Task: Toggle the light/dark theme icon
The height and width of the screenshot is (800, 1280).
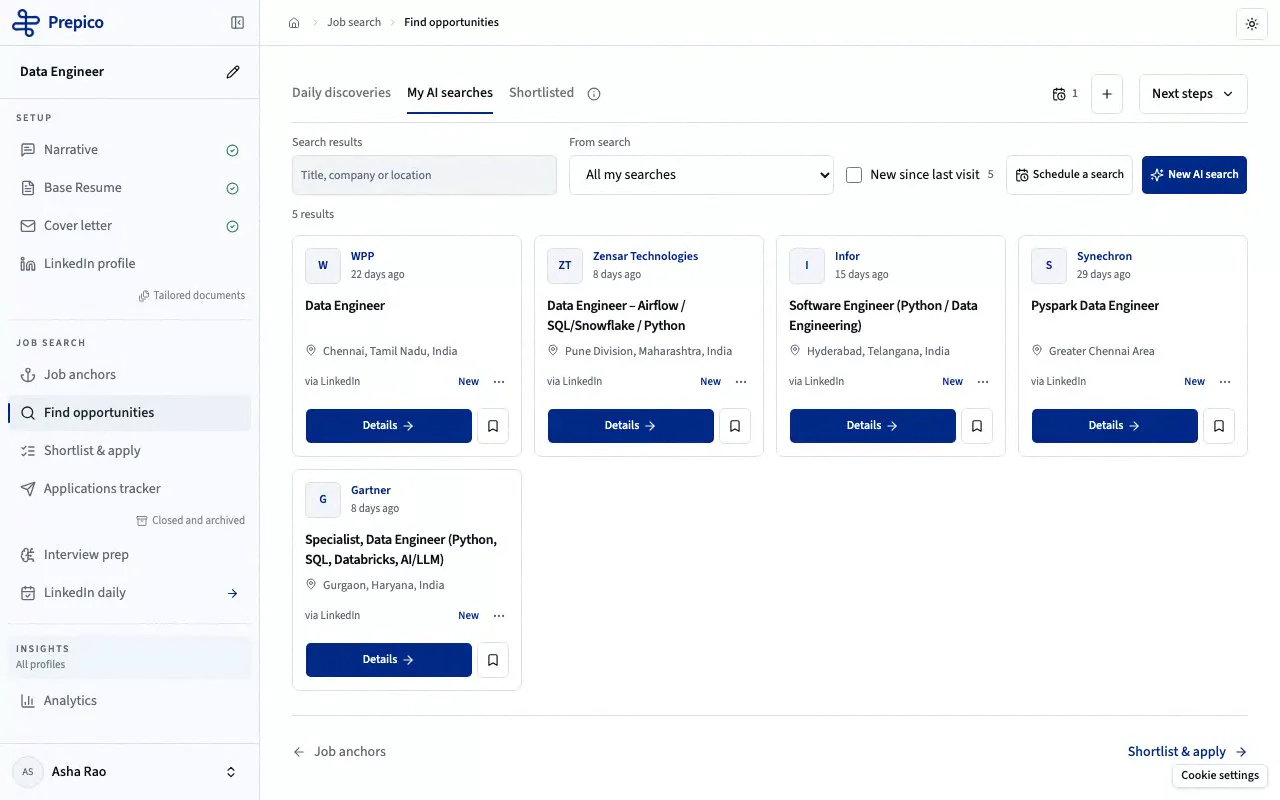Action: [1252, 24]
